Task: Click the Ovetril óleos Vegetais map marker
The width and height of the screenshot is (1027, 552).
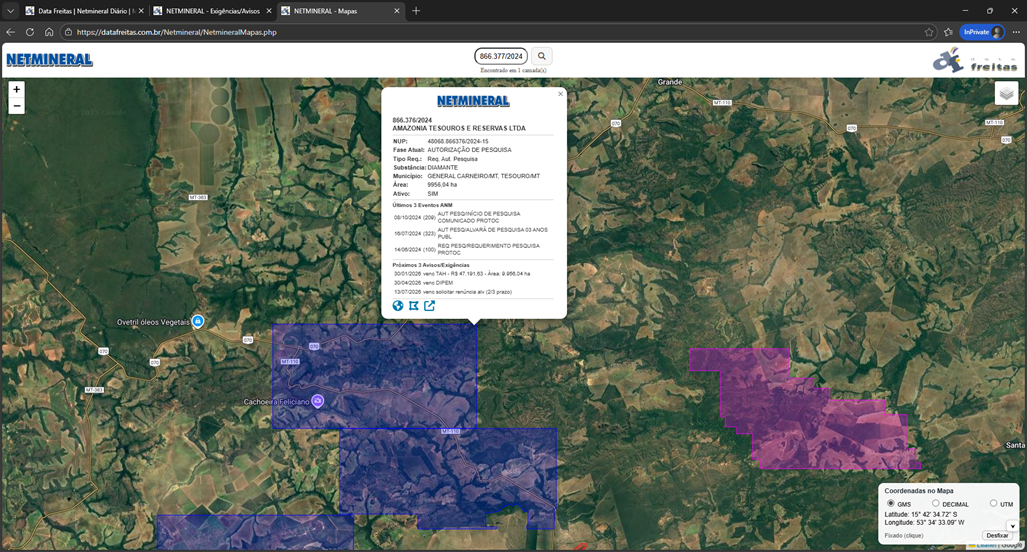Action: (x=198, y=321)
